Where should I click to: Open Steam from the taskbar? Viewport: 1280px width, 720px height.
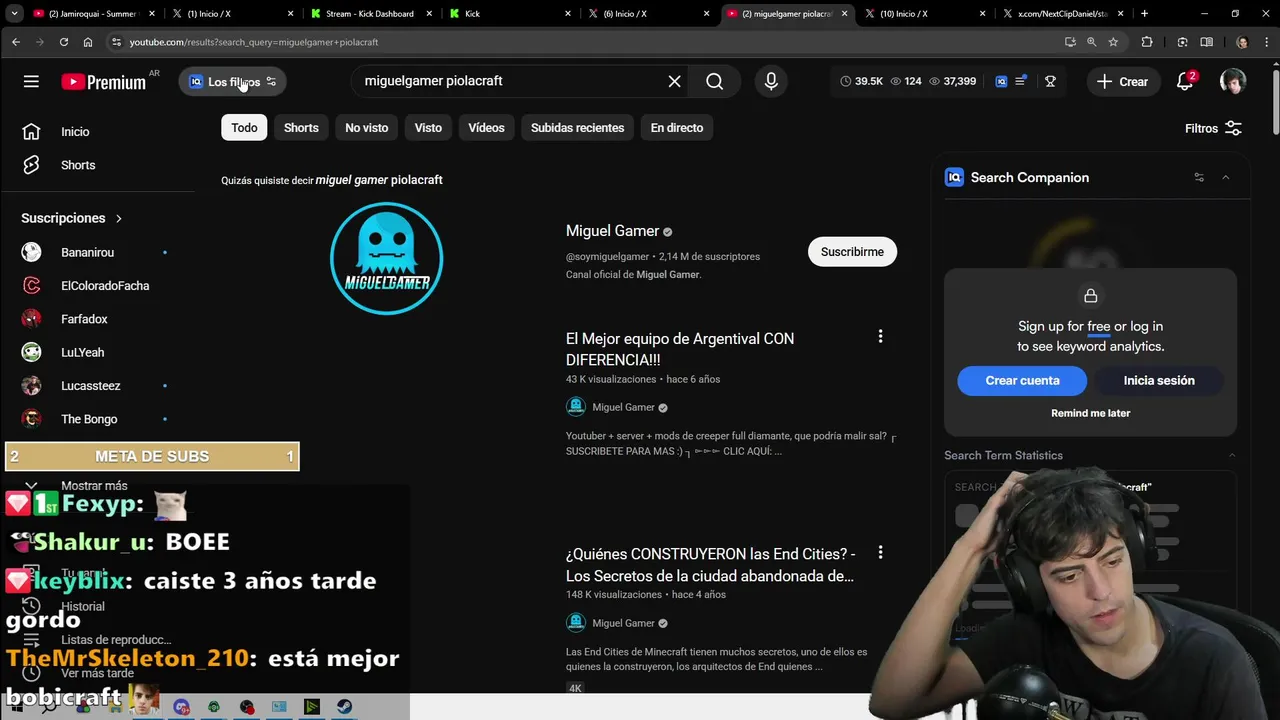pos(345,707)
